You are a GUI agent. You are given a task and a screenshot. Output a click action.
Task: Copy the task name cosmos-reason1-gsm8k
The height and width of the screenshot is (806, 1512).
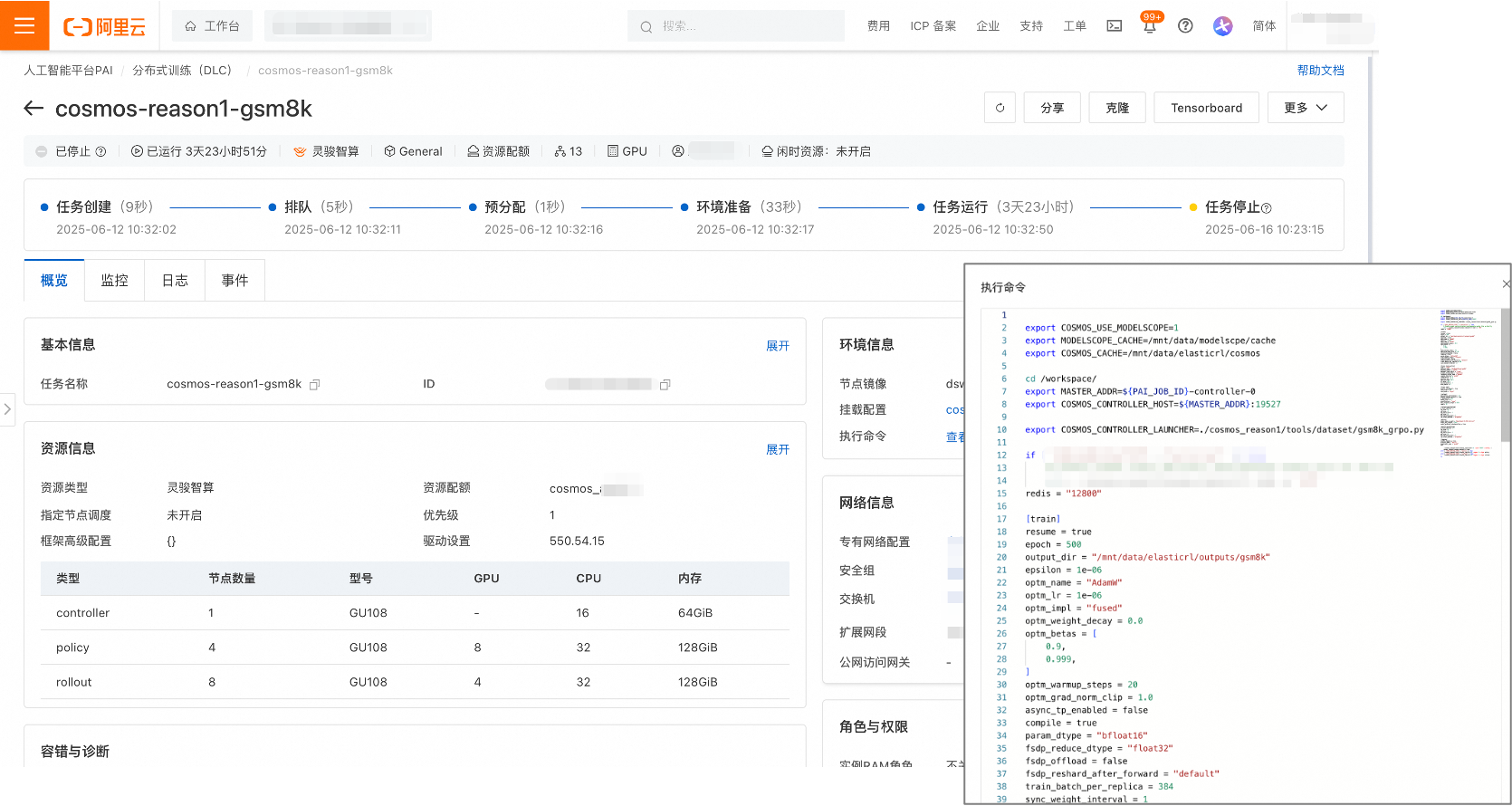[x=315, y=385]
